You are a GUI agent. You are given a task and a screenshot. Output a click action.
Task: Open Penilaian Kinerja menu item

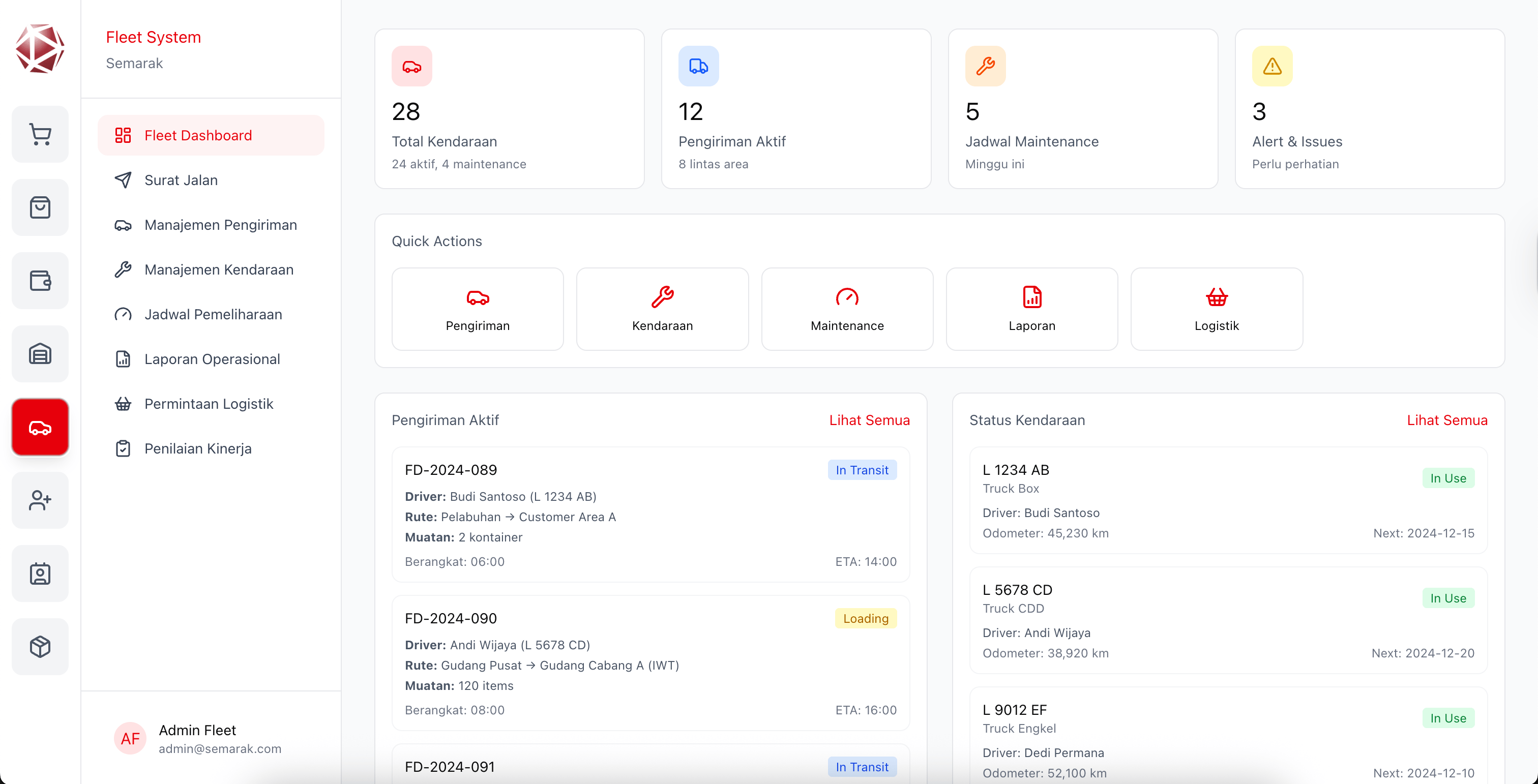click(x=198, y=448)
